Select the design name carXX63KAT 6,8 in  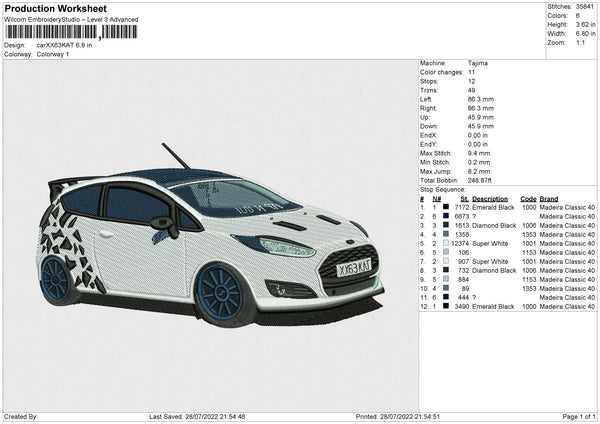pyautogui.click(x=64, y=45)
